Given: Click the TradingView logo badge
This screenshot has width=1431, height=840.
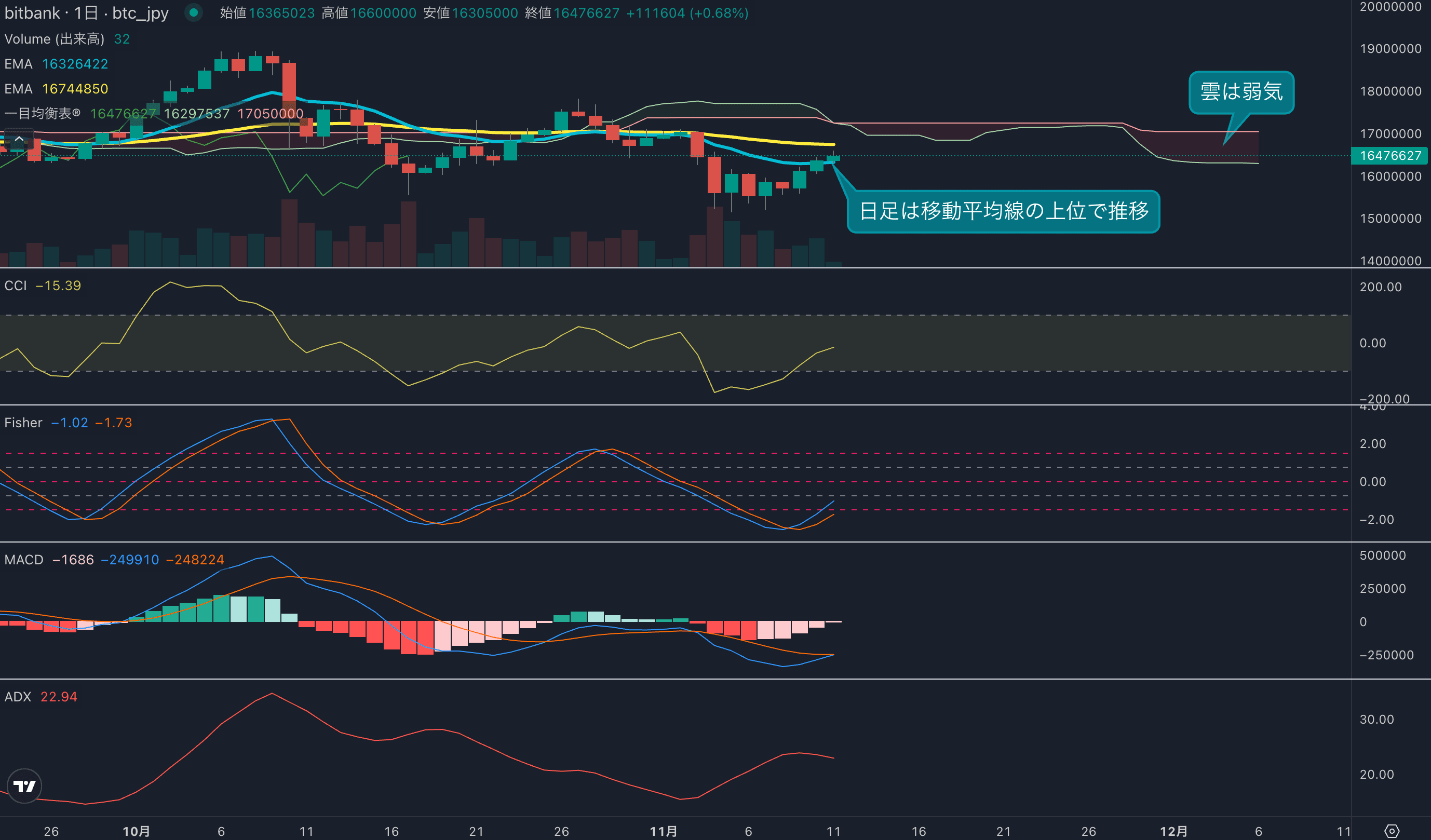Looking at the screenshot, I should (x=24, y=786).
